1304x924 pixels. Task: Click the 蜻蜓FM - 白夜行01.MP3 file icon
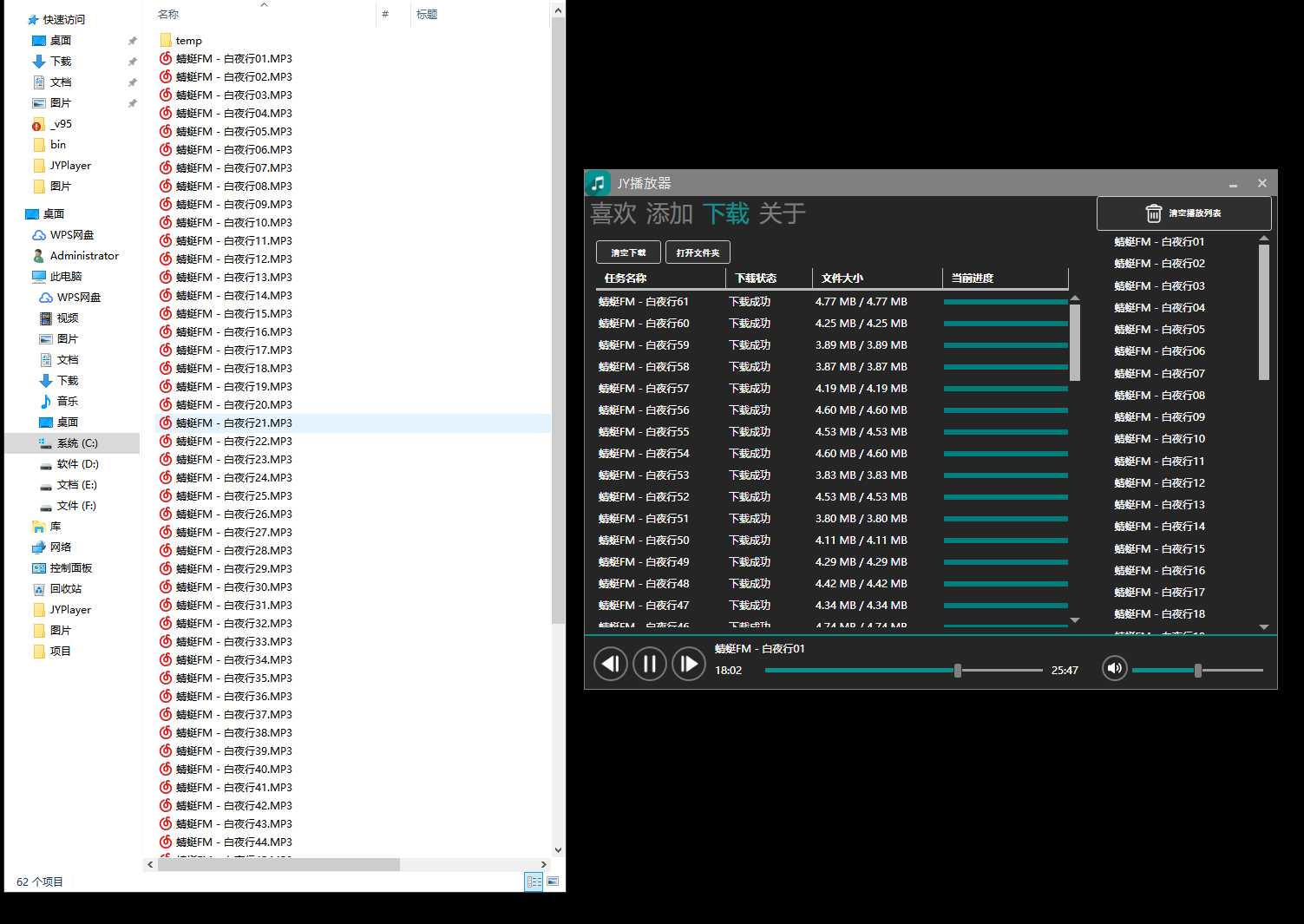166,58
